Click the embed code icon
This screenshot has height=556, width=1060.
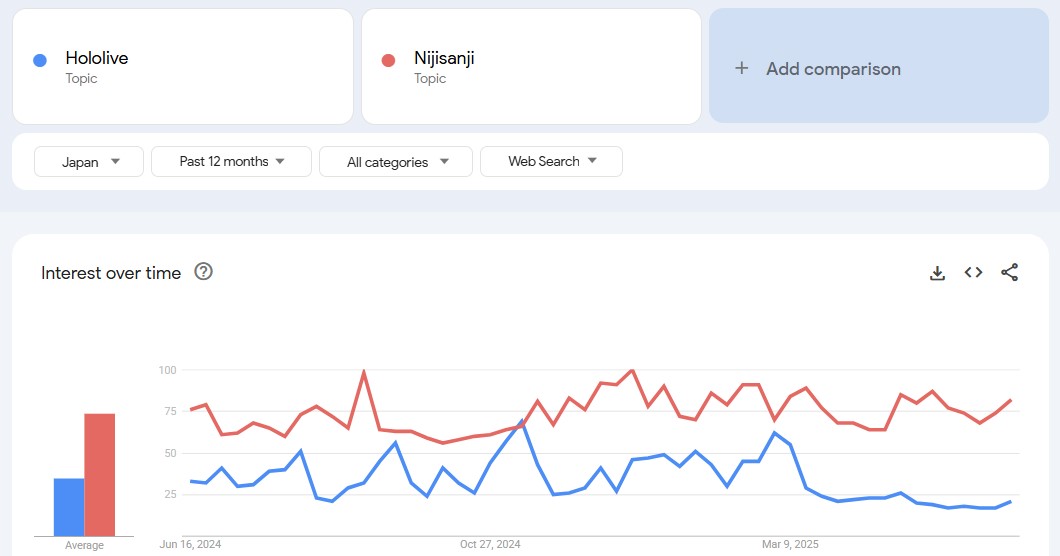(973, 273)
